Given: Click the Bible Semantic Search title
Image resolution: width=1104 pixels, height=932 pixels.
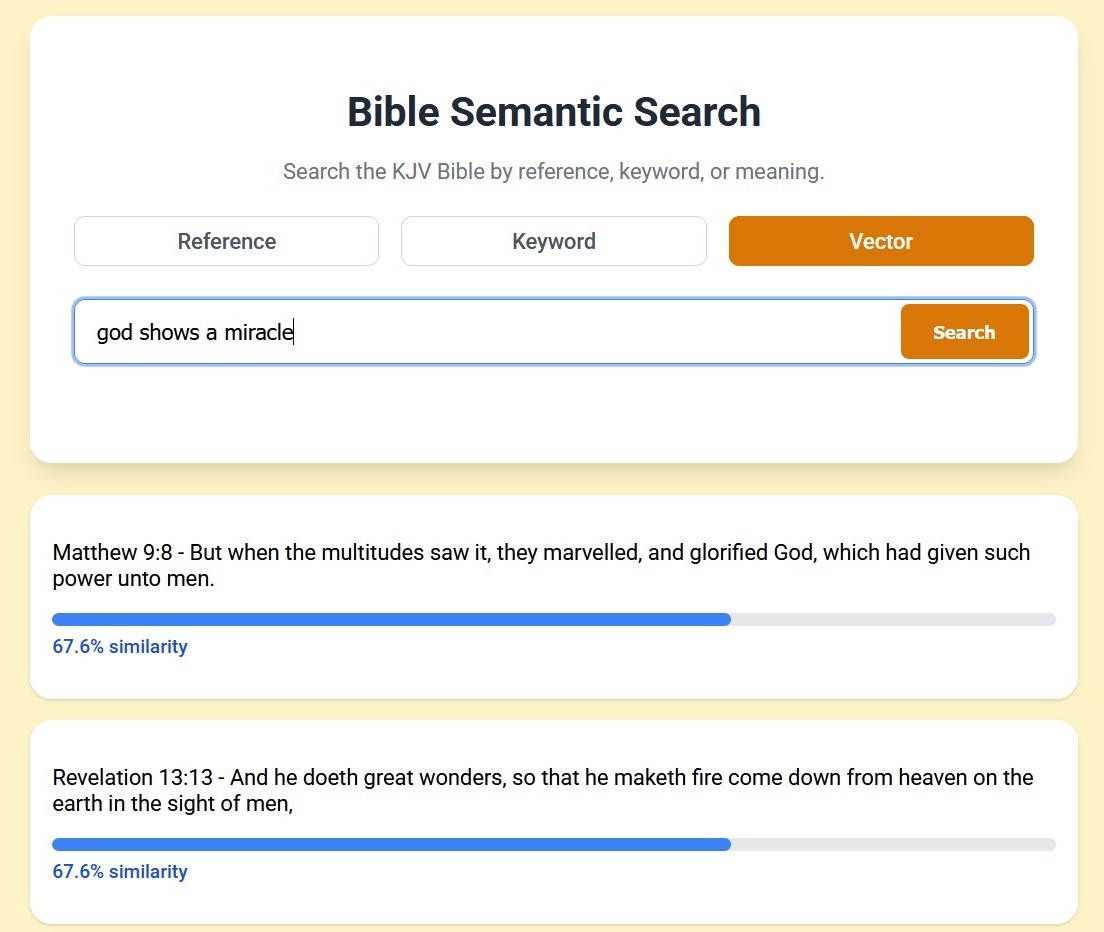Looking at the screenshot, I should (552, 112).
